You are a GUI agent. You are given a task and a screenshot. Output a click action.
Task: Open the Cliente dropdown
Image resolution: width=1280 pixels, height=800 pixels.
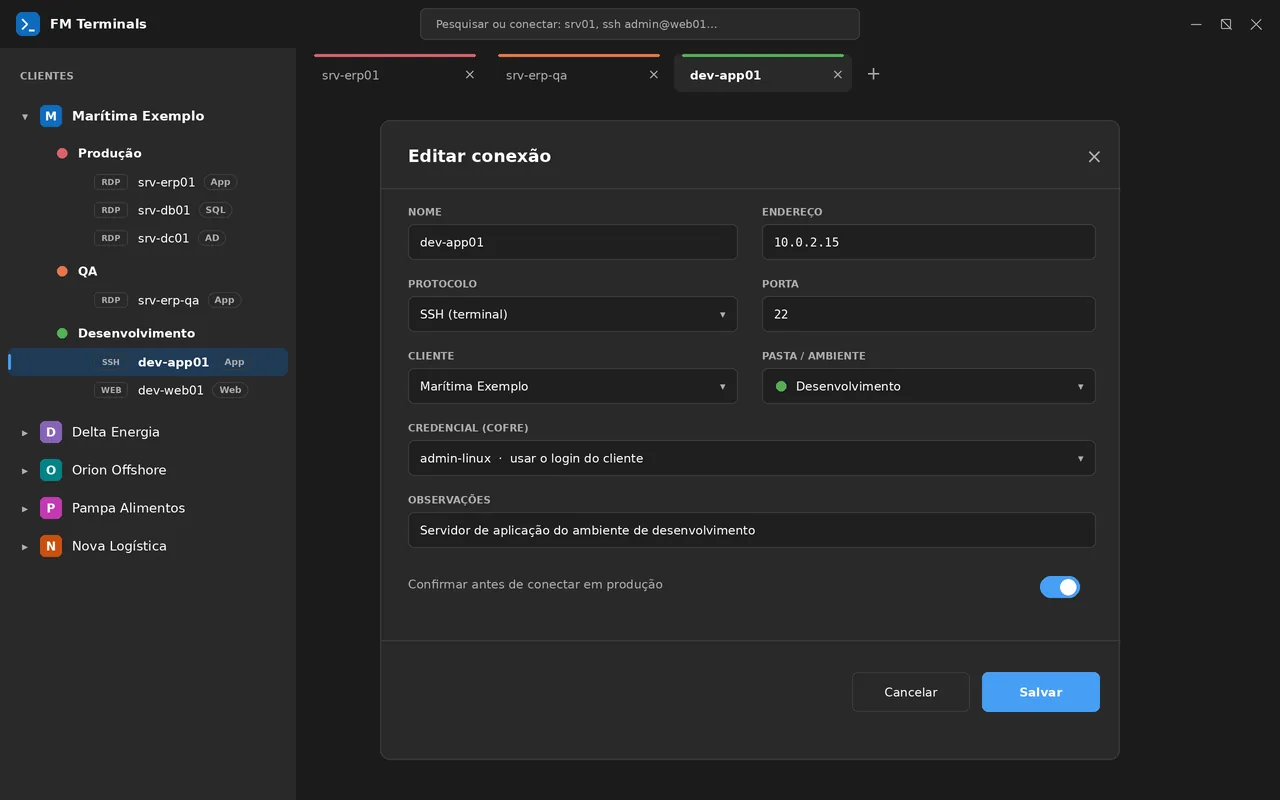coord(573,386)
